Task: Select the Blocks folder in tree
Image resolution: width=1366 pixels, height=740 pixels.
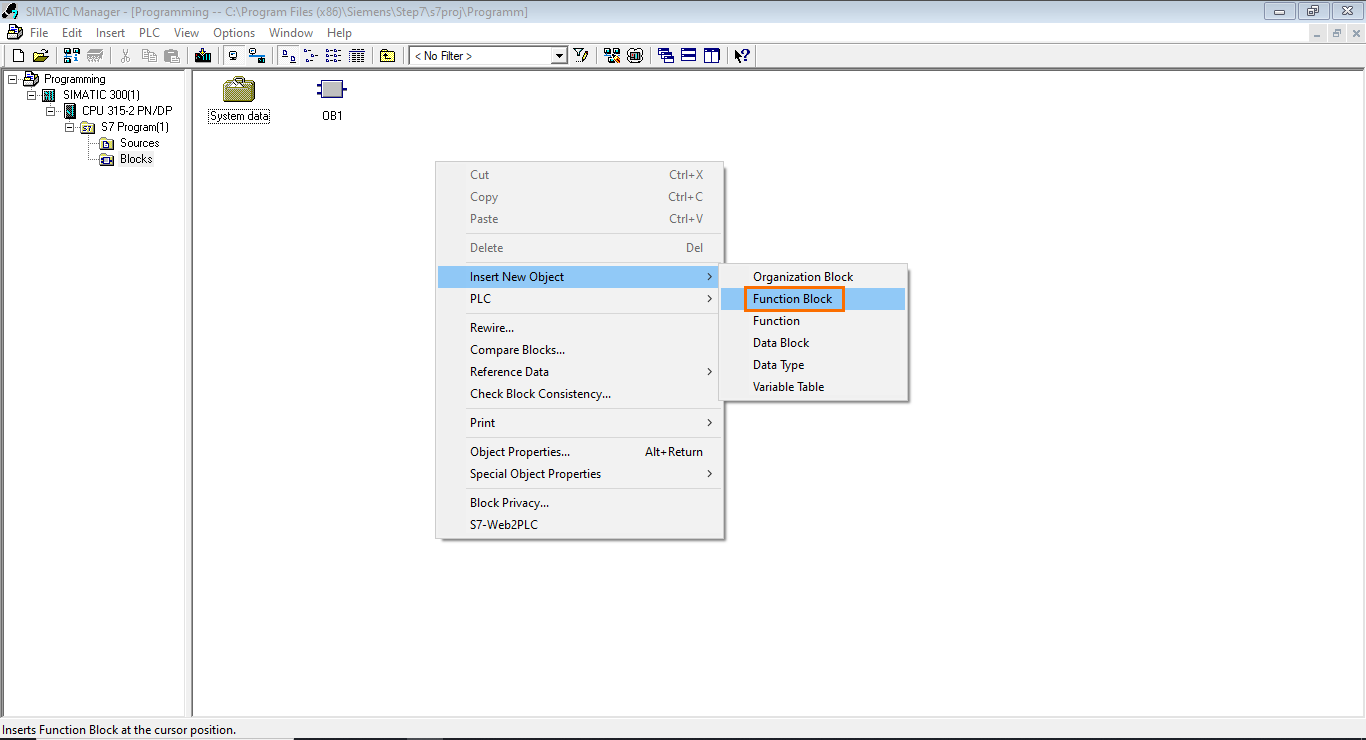Action: (136, 159)
